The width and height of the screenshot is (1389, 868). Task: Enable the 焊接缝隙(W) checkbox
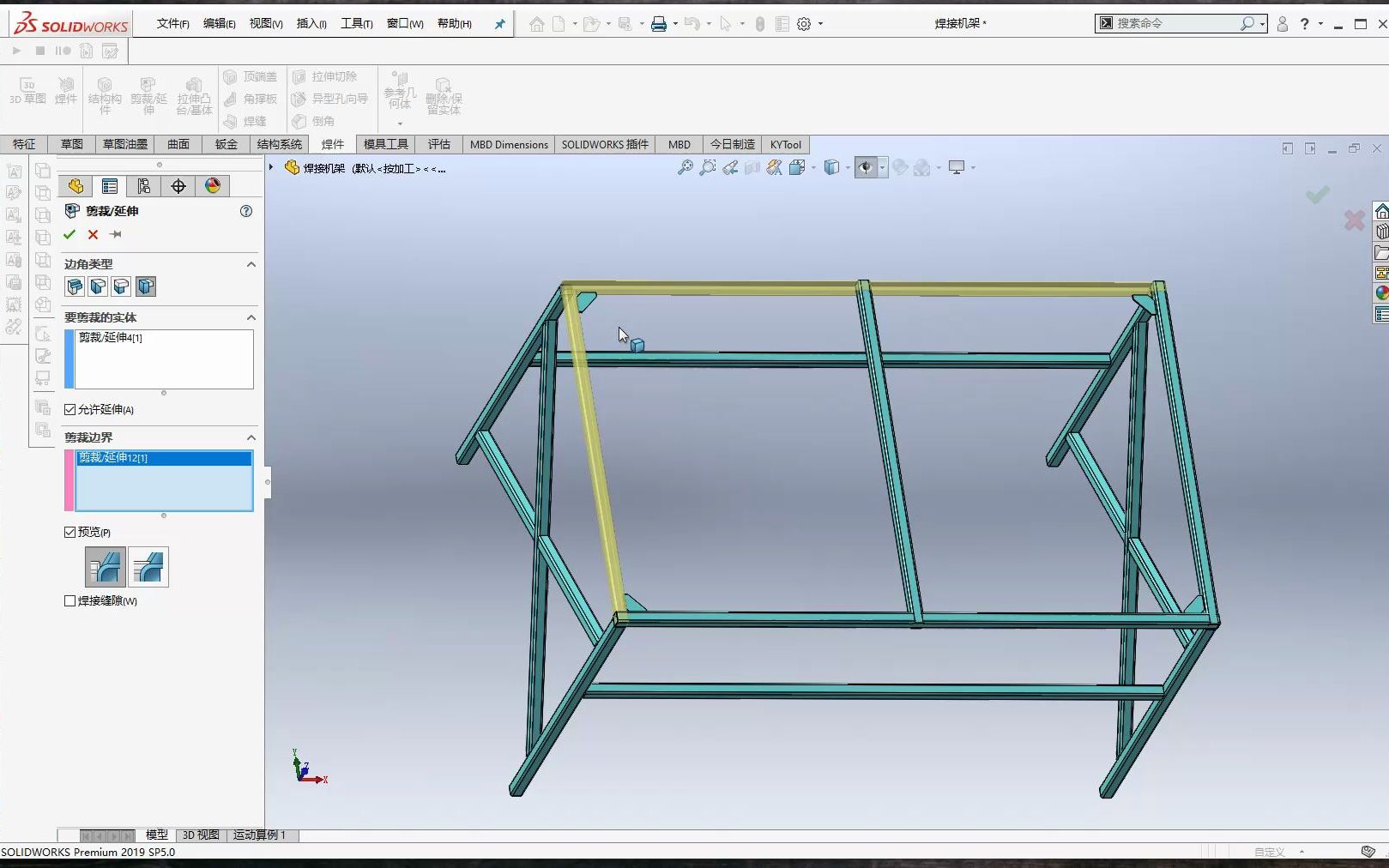tap(70, 600)
